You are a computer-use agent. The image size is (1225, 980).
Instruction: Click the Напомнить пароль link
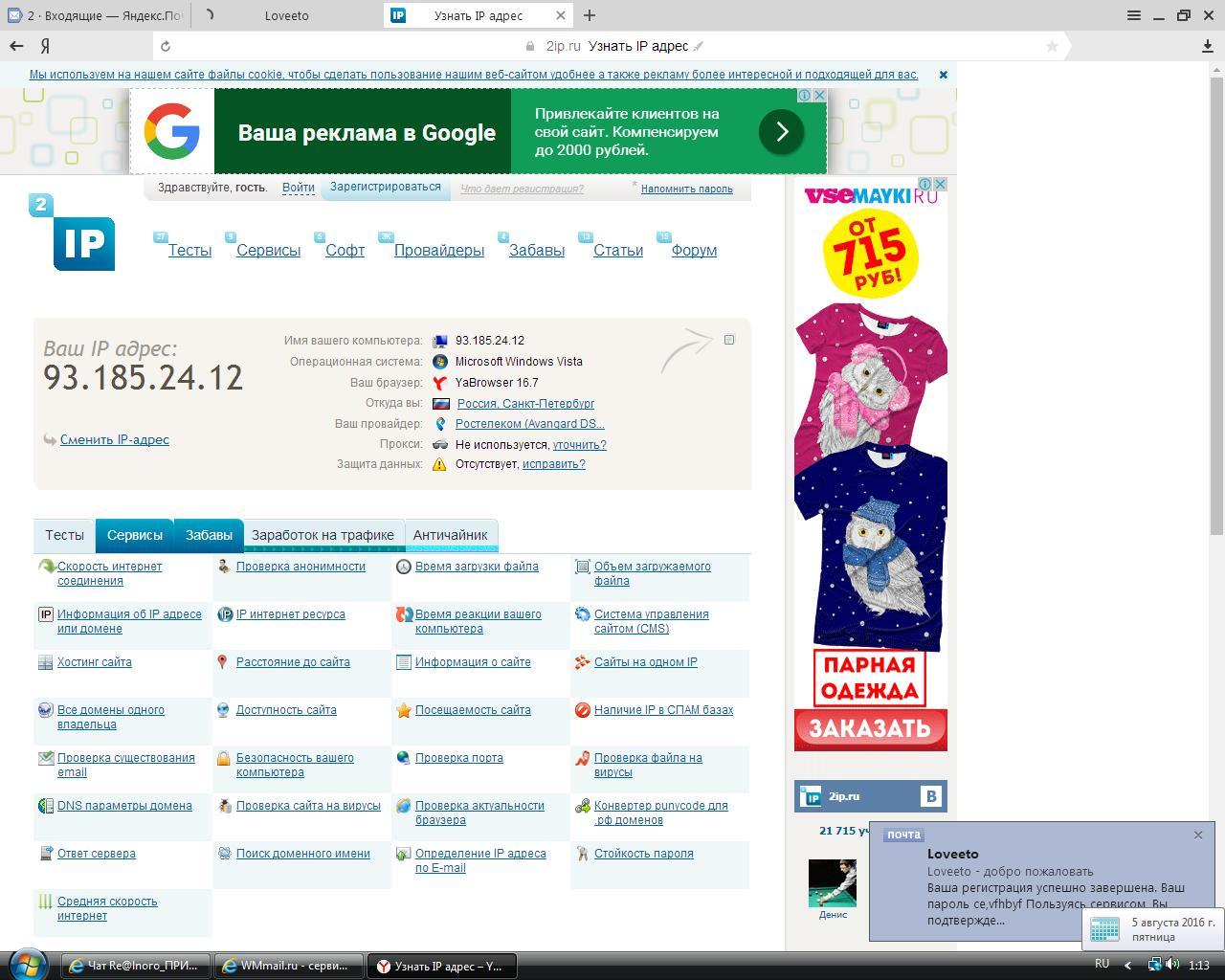[x=687, y=189]
